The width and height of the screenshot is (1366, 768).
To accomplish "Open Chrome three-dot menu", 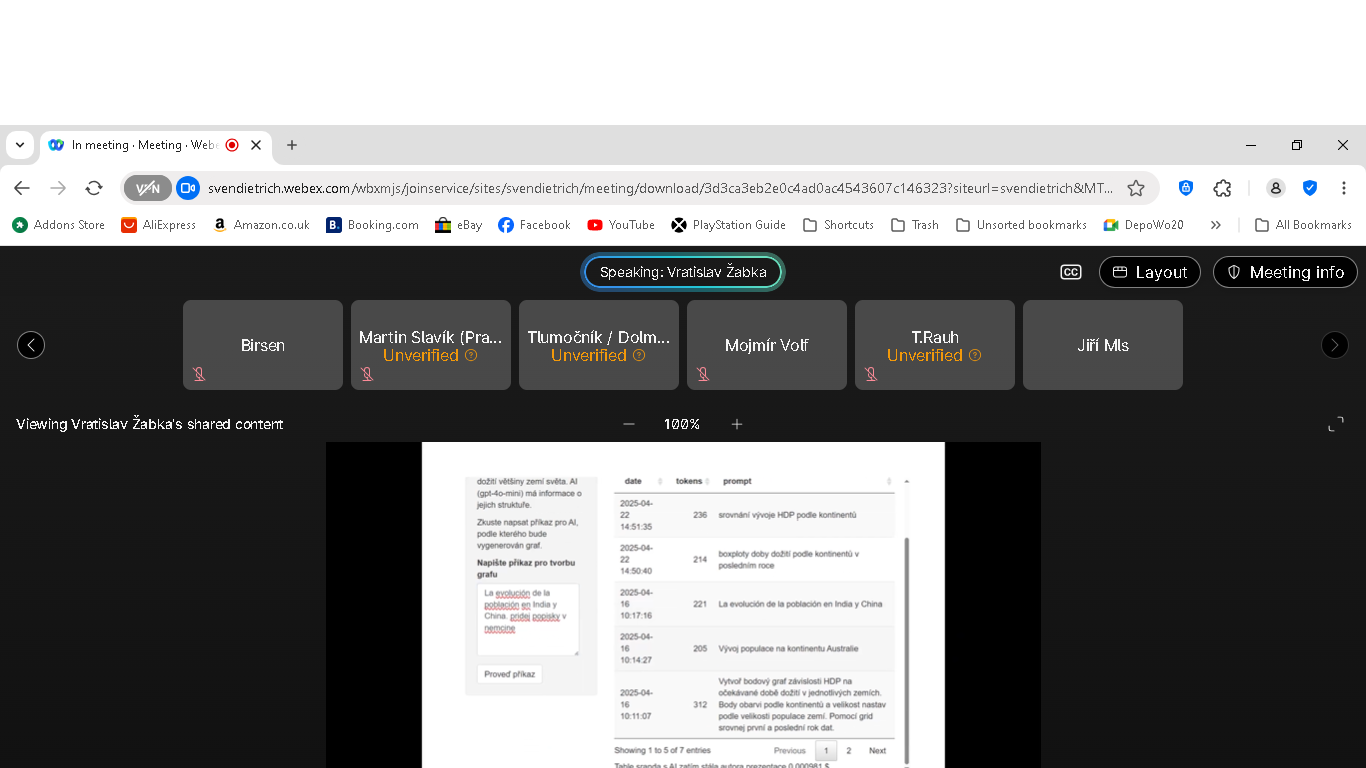I will 1343,188.
